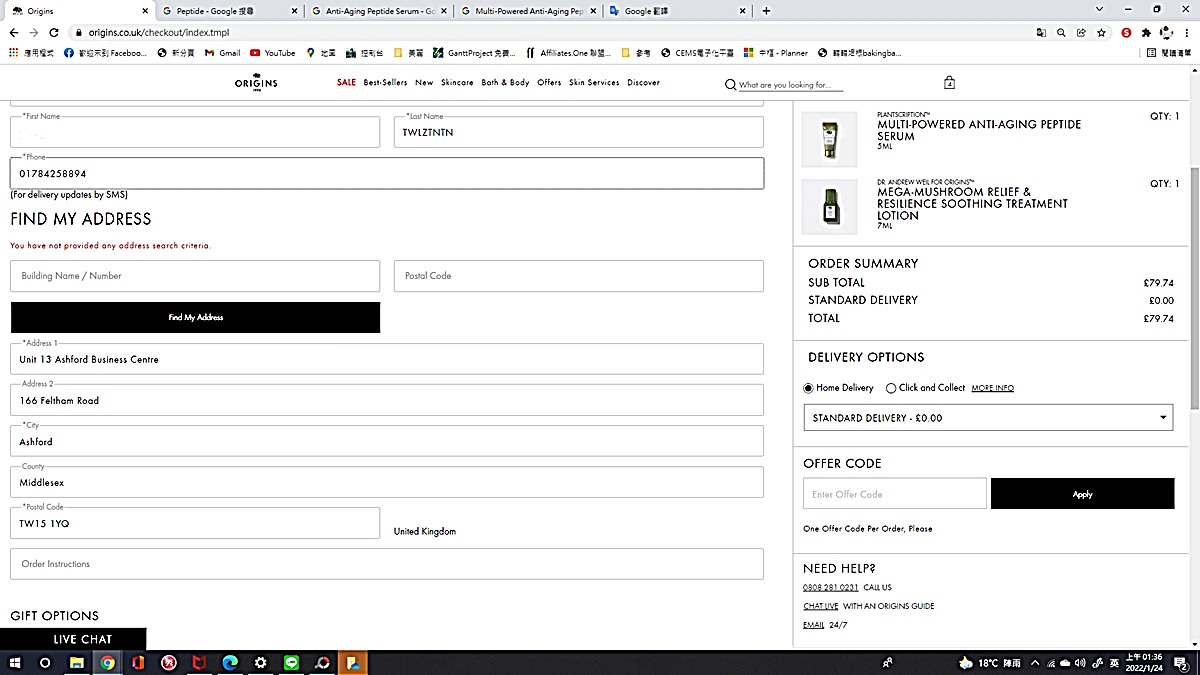Open the Gmail bookmark
Image resolution: width=1200 pixels, height=675 pixels.
(x=222, y=53)
